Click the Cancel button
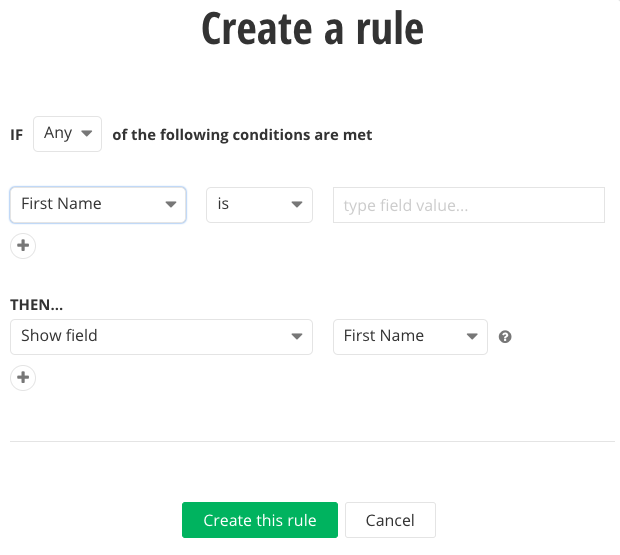Screen dimensions: 620x555 390,520
